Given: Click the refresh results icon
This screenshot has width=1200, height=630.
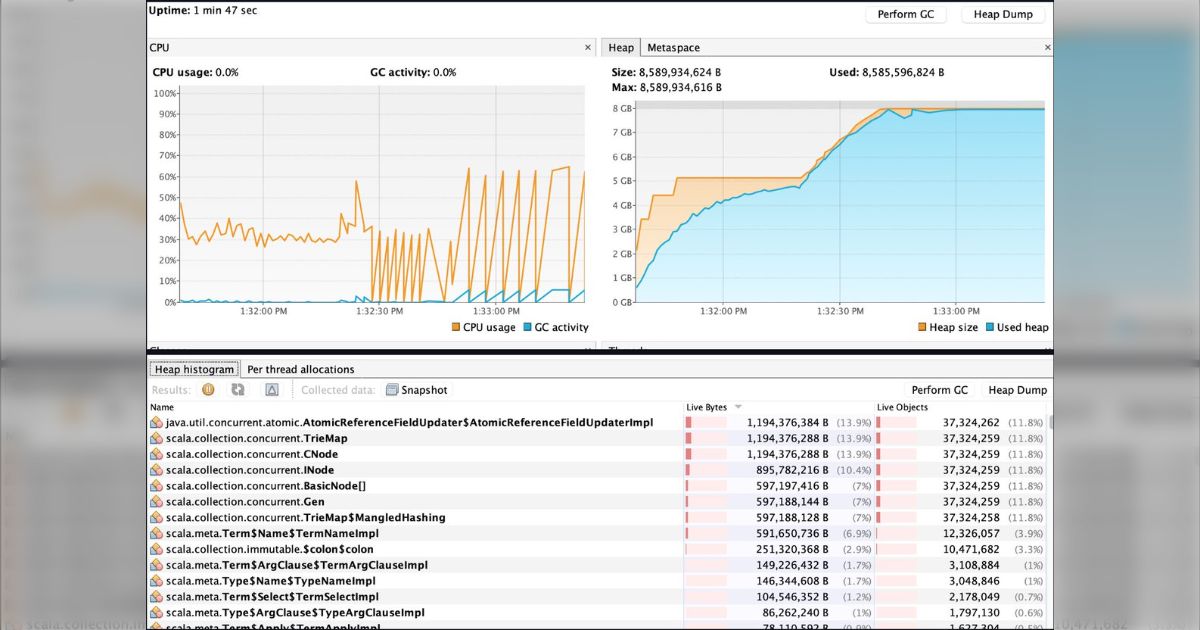Looking at the screenshot, I should click(238, 390).
